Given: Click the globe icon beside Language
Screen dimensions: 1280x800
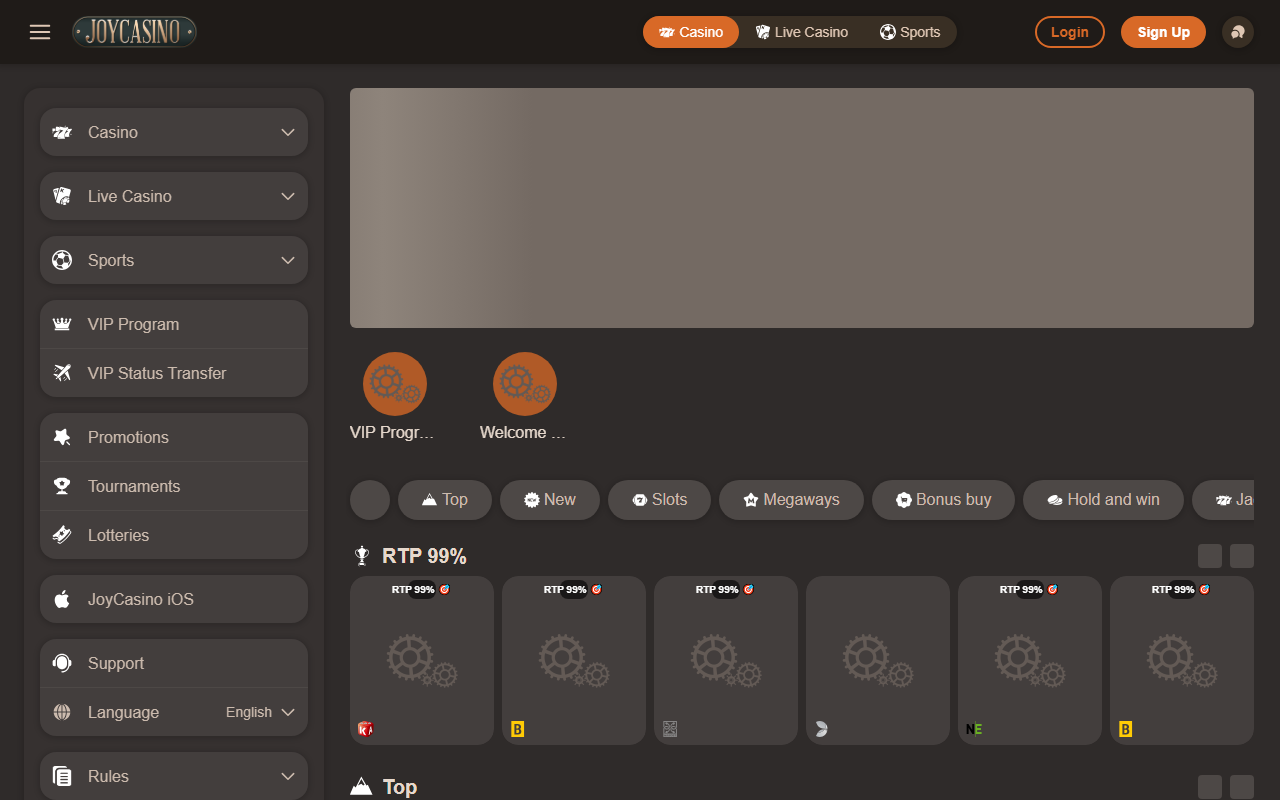Looking at the screenshot, I should (x=62, y=712).
